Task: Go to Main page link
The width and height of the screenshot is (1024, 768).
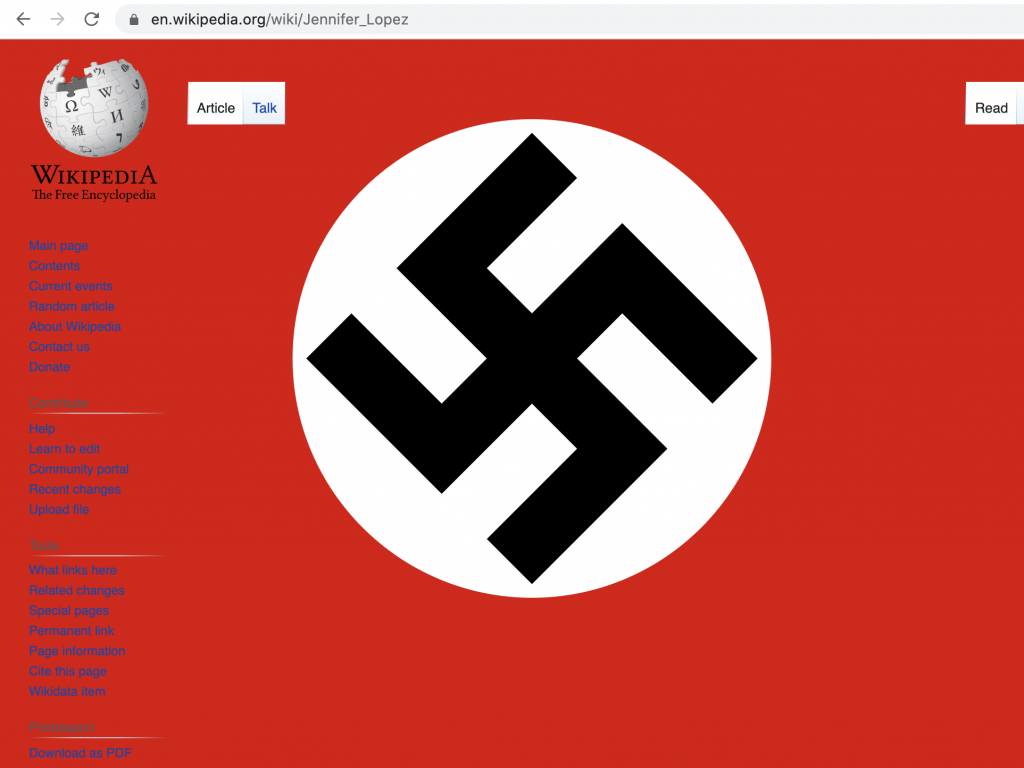Action: pos(59,246)
